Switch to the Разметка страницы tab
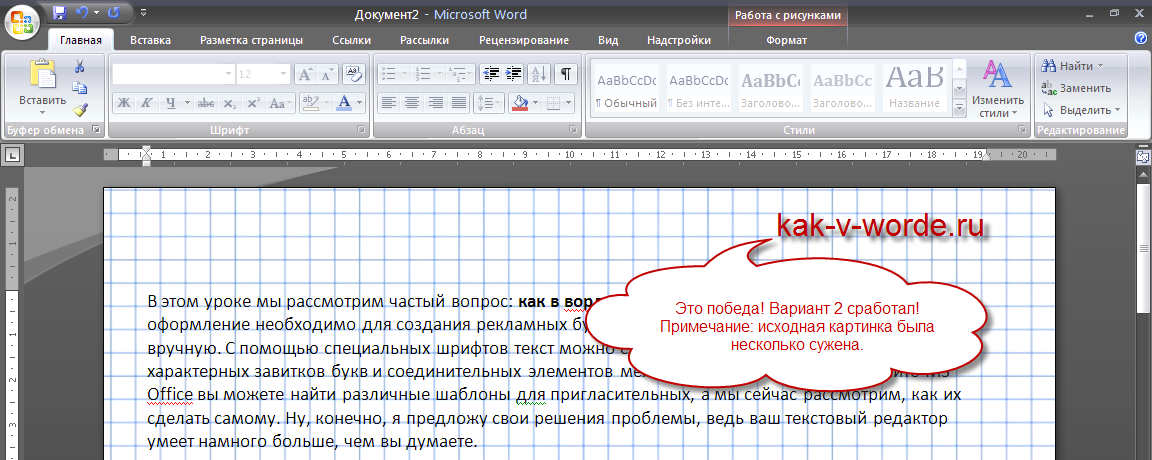This screenshot has width=1152, height=460. (251, 40)
